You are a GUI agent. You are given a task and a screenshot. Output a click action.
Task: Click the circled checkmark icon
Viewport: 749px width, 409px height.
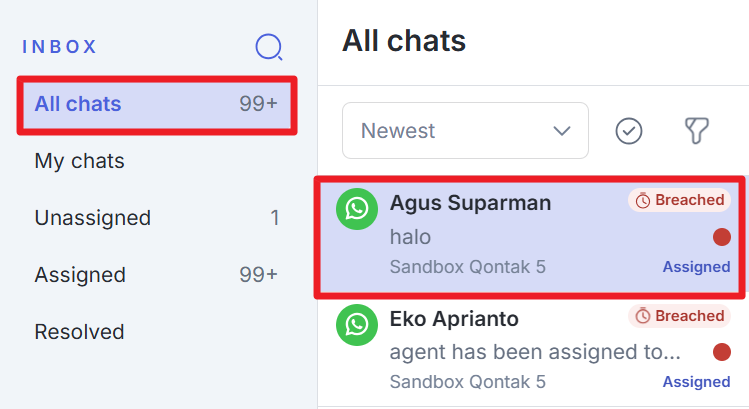(x=629, y=131)
